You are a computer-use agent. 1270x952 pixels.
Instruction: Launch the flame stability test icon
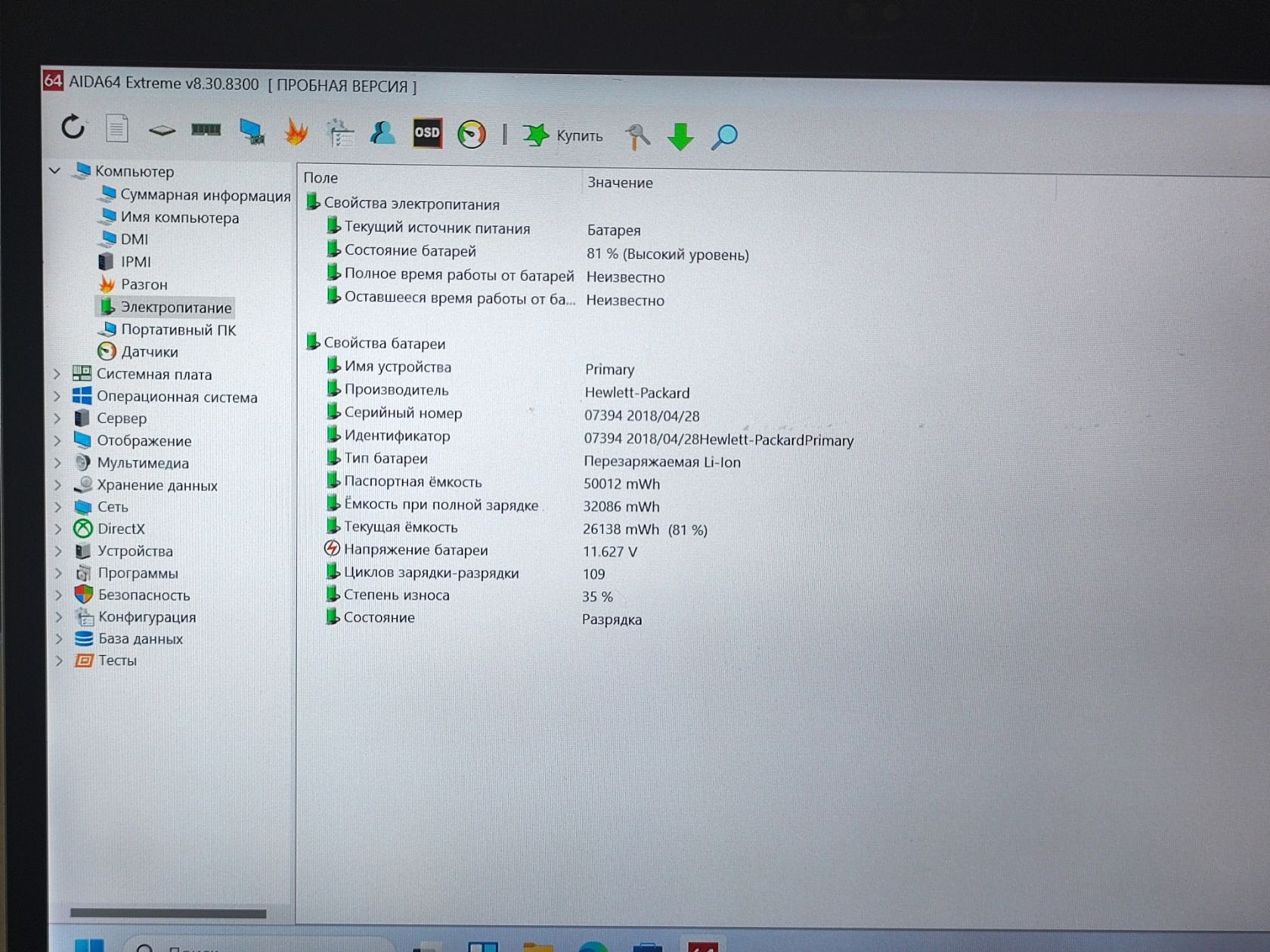click(296, 132)
